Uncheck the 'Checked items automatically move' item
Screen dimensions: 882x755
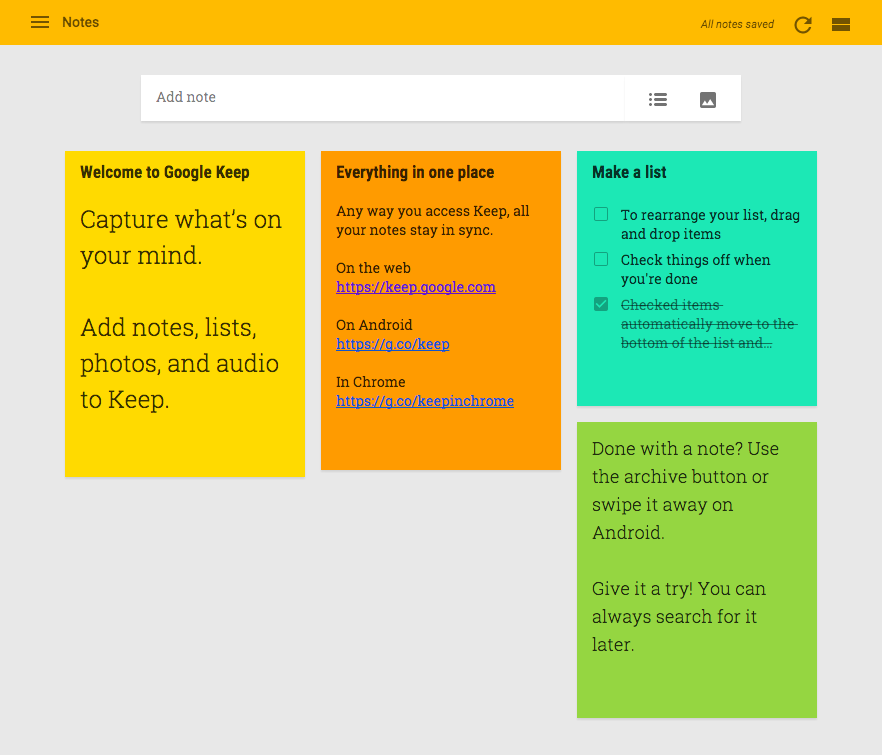[601, 304]
